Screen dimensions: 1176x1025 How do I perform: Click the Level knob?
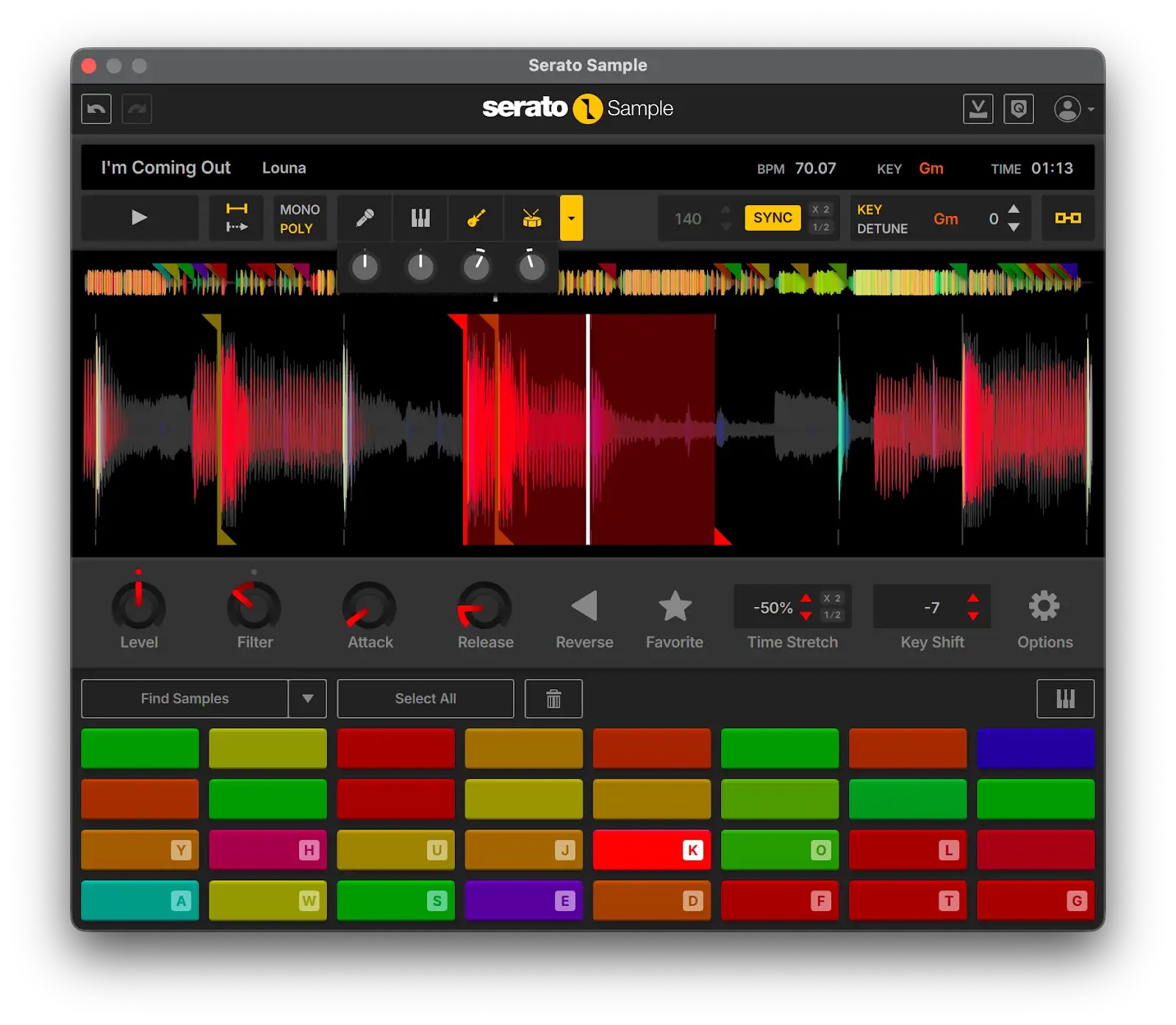[x=138, y=607]
